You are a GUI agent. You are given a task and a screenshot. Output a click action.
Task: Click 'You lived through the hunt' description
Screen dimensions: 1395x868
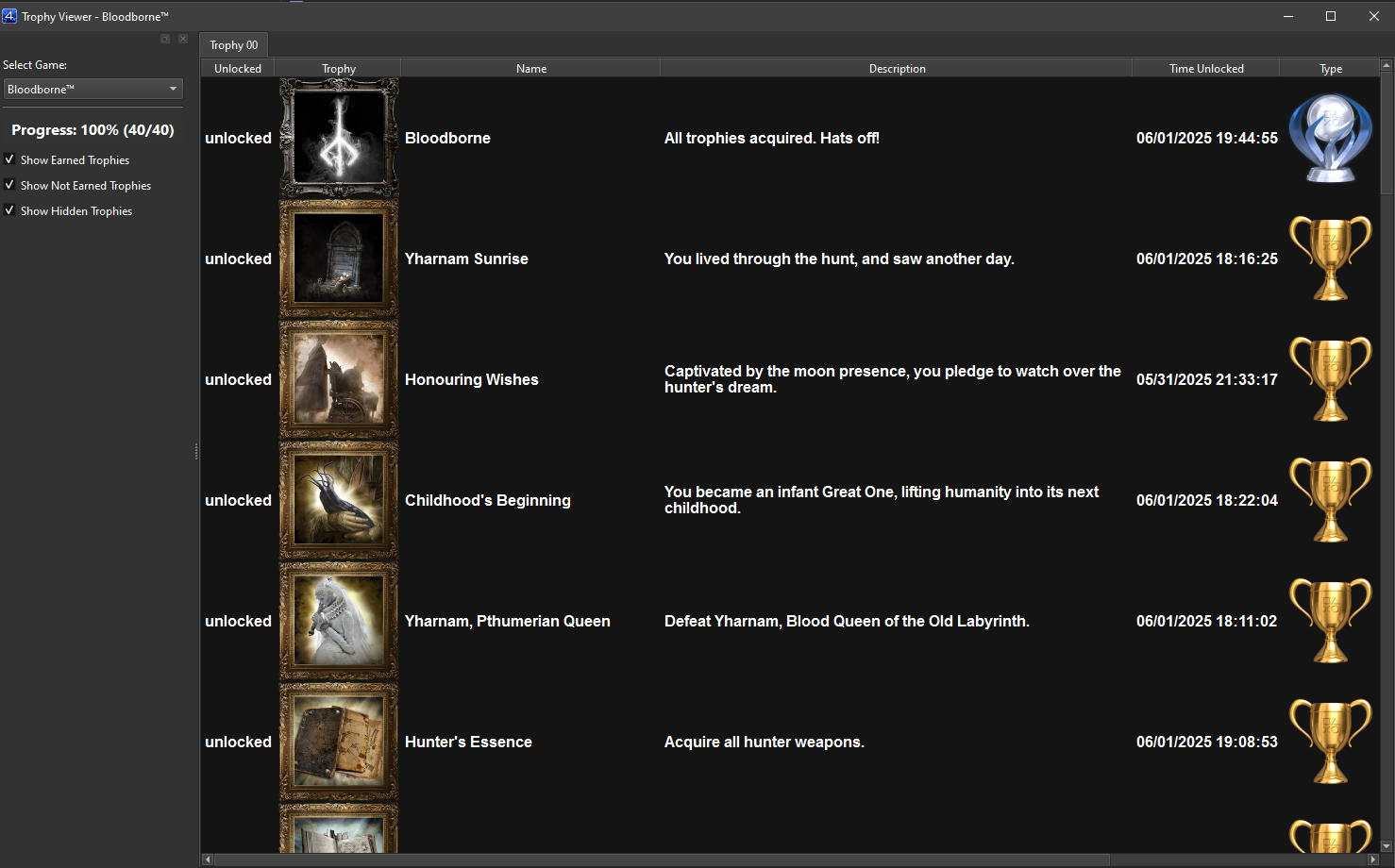839,259
